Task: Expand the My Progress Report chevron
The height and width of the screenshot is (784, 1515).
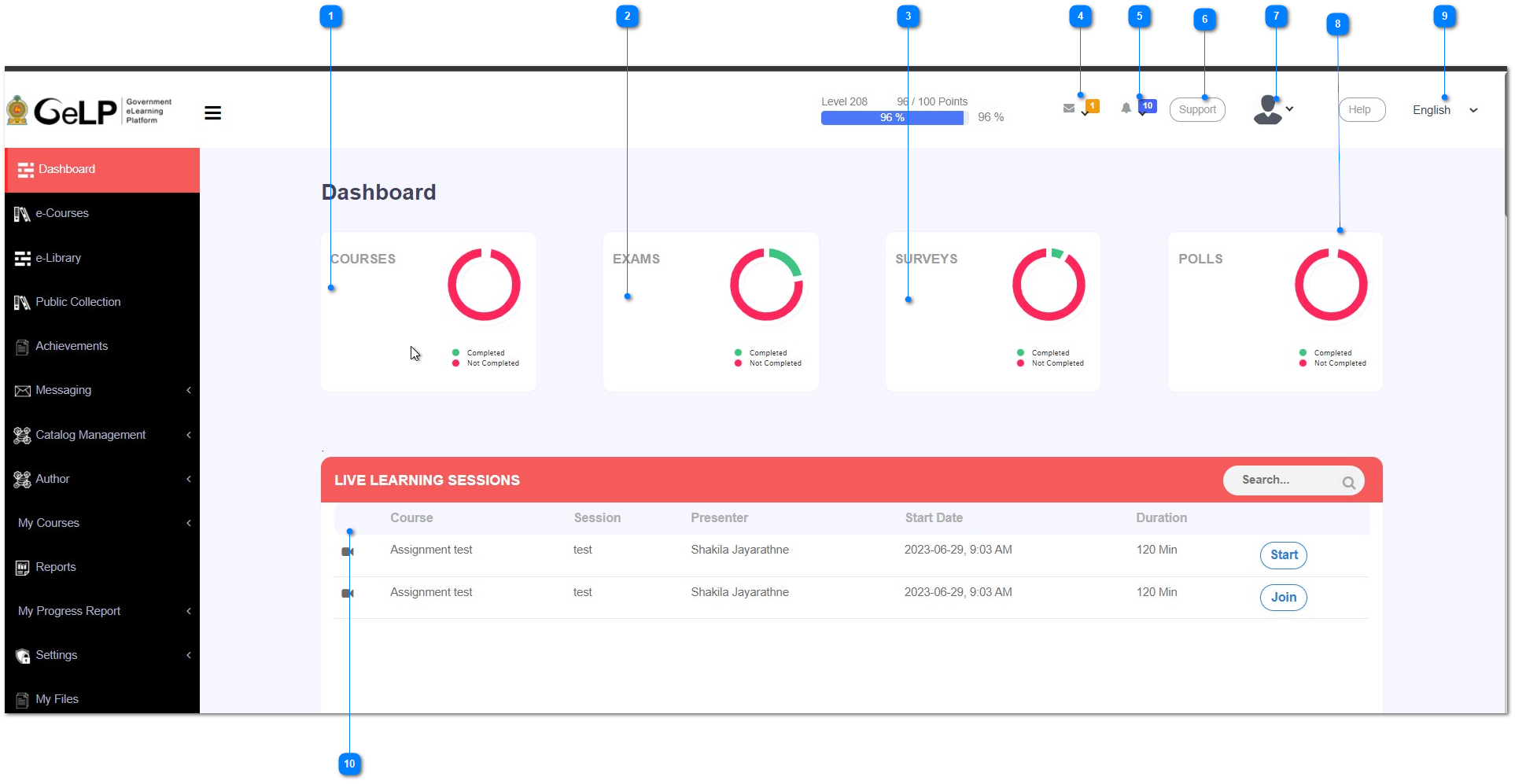Action: pos(189,611)
